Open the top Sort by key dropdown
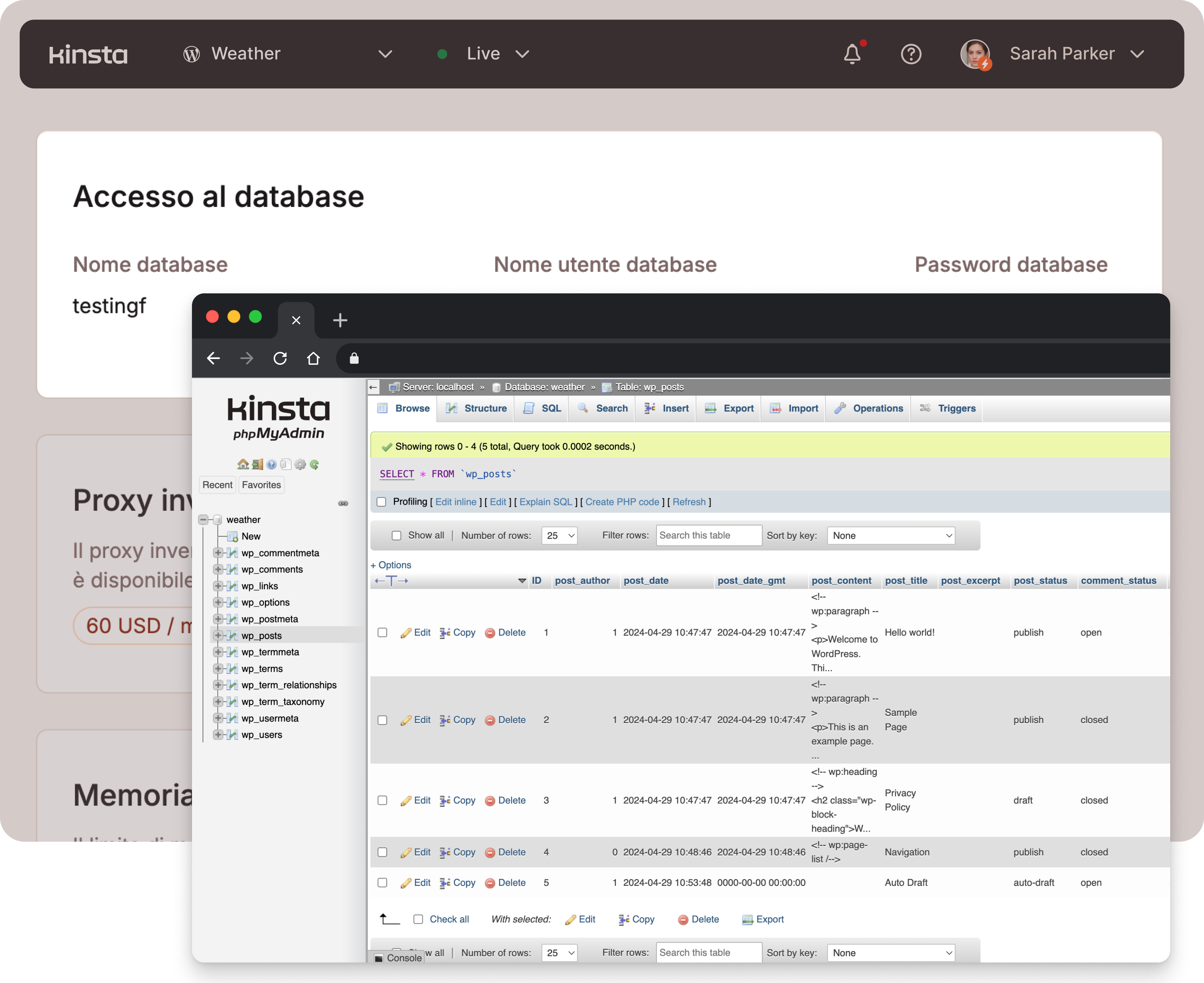The width and height of the screenshot is (1204, 983). tap(890, 536)
